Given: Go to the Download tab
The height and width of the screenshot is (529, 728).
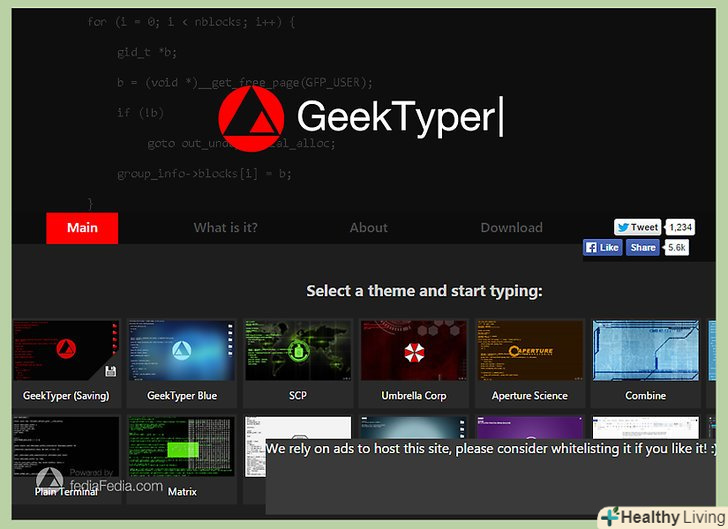Looking at the screenshot, I should pyautogui.click(x=511, y=228).
